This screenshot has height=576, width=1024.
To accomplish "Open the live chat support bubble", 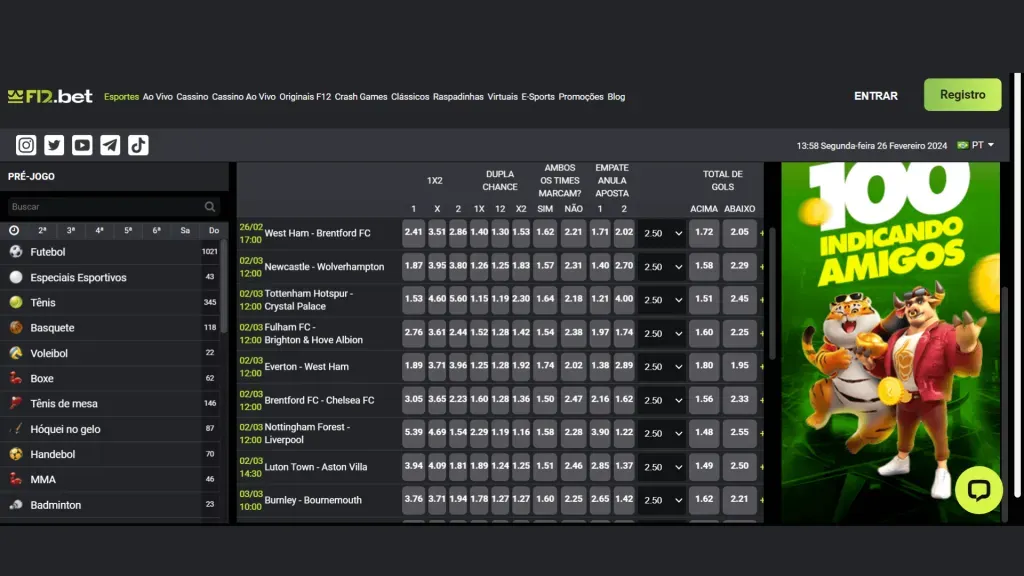I will 978,490.
